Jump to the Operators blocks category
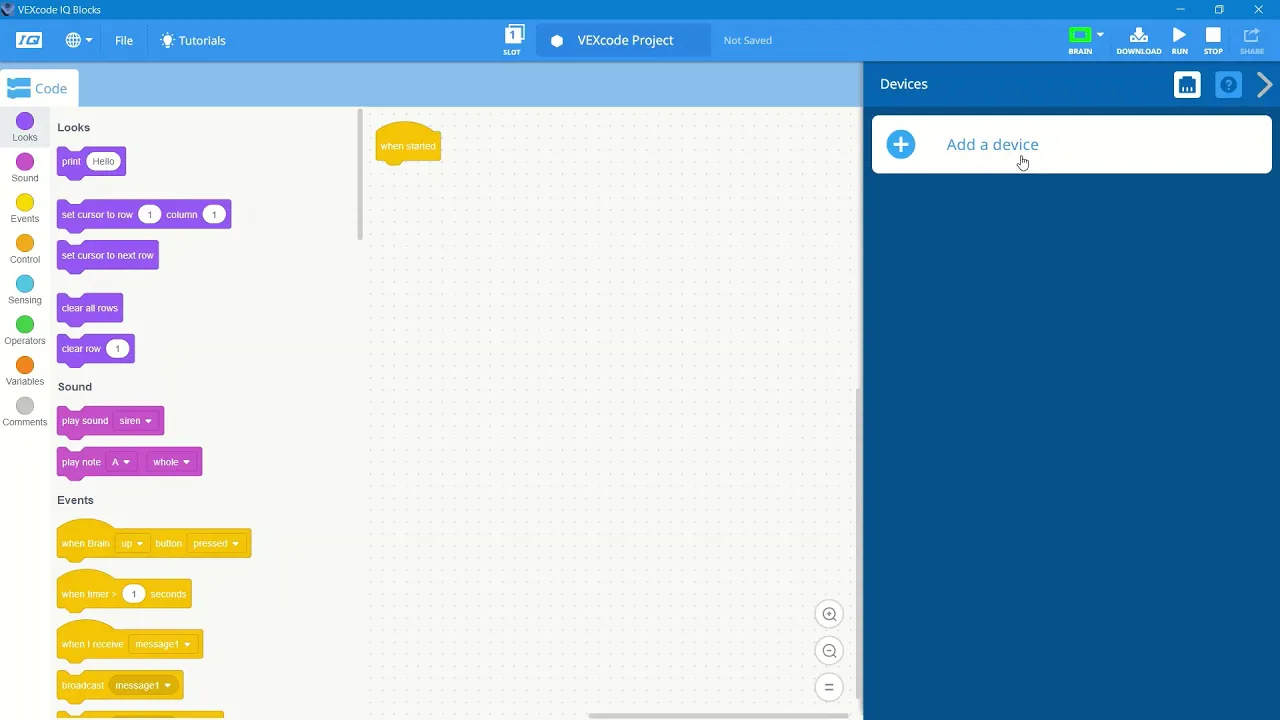This screenshot has height=720, width=1280. [25, 331]
